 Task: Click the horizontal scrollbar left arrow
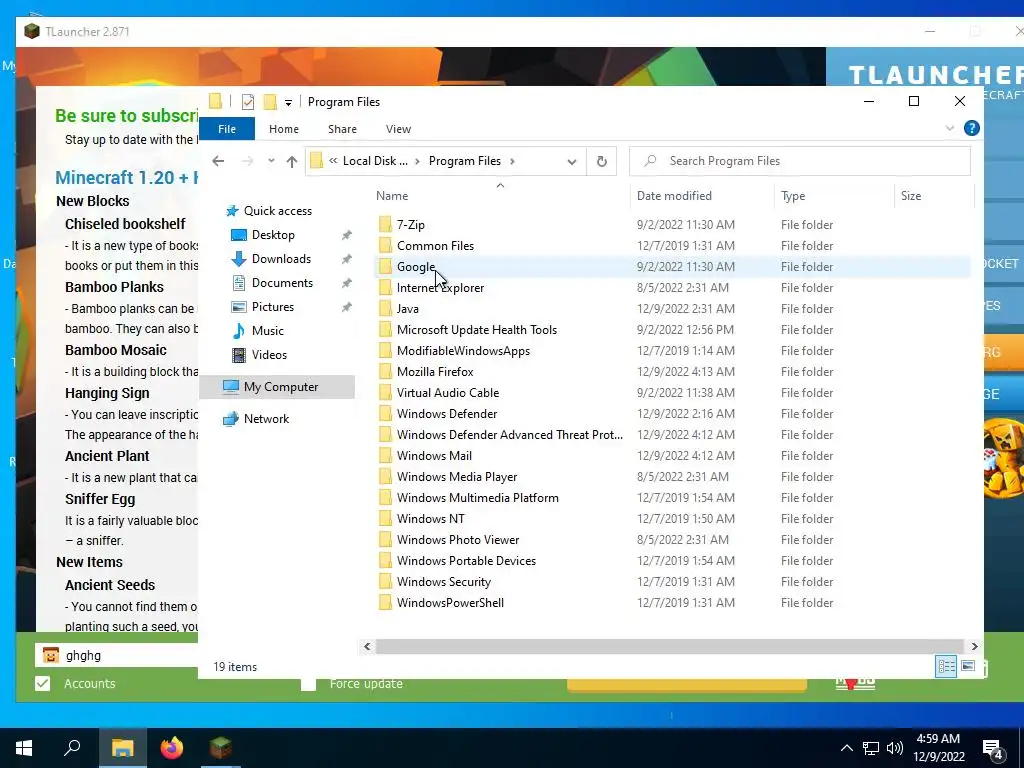tap(367, 647)
